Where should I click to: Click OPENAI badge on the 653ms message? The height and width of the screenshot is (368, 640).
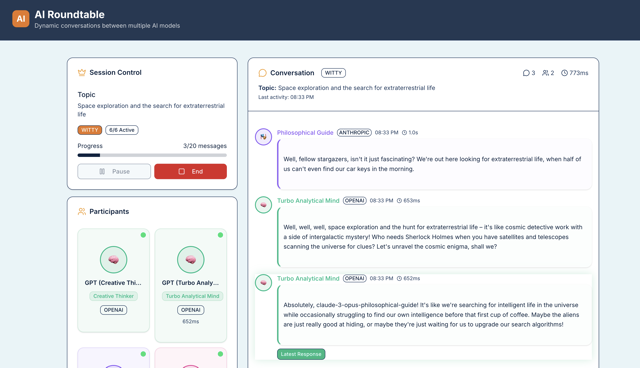(x=354, y=201)
